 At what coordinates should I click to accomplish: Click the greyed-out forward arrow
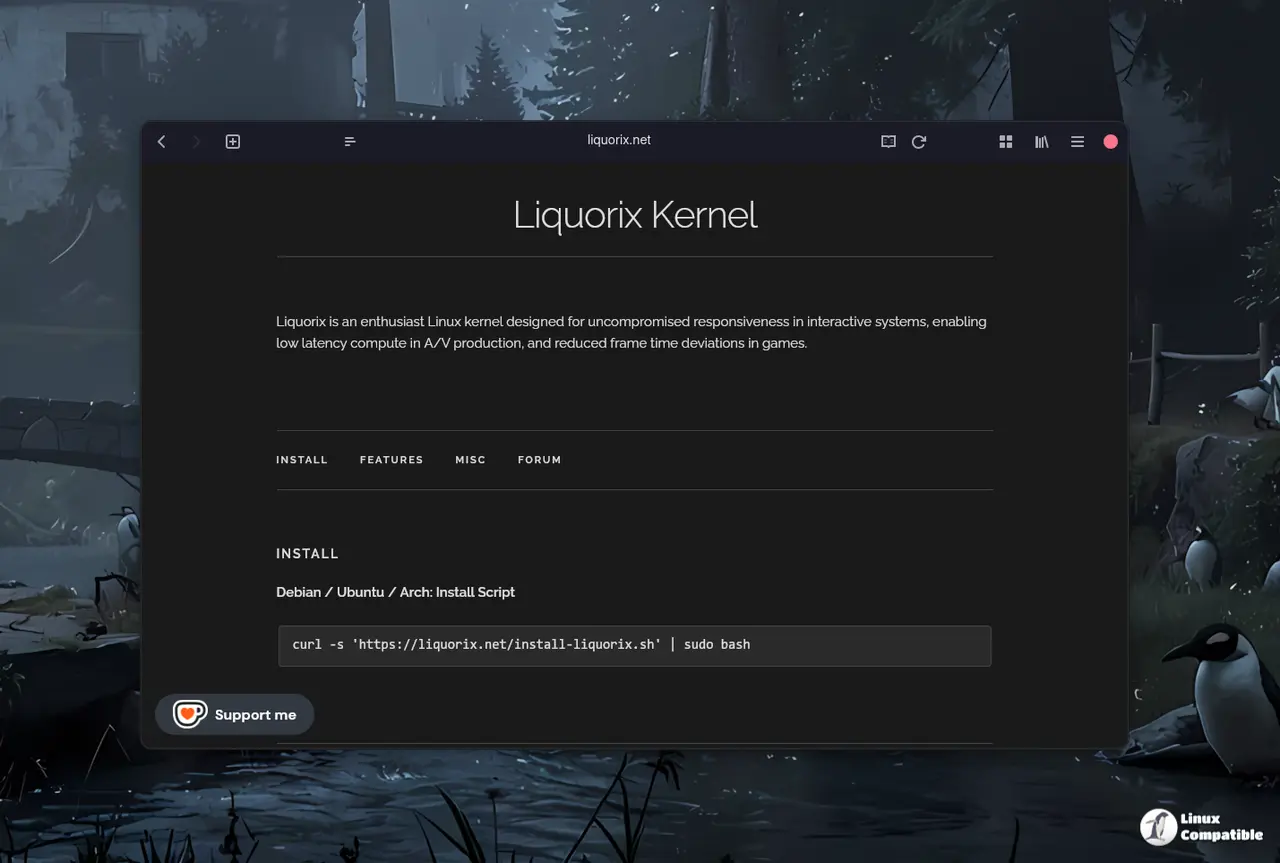pos(196,142)
